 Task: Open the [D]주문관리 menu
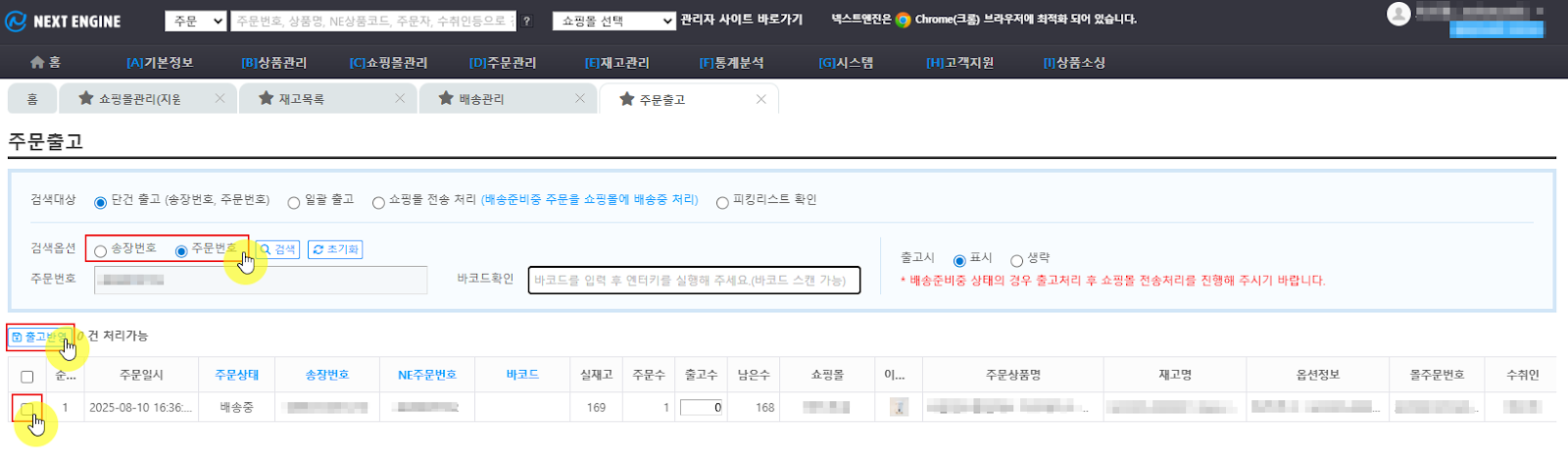[x=503, y=63]
